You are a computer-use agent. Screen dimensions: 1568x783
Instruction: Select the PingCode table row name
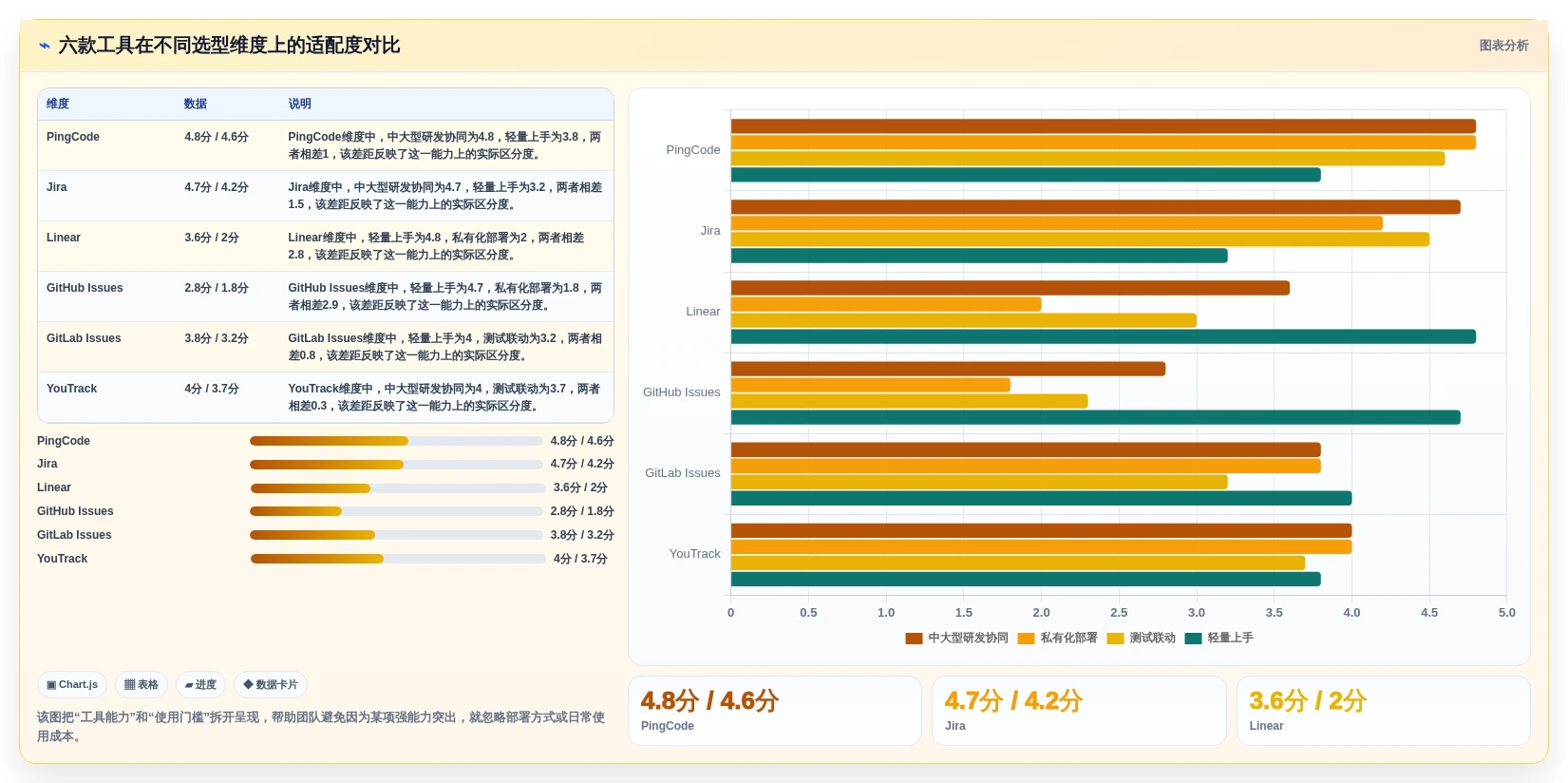coord(73,137)
